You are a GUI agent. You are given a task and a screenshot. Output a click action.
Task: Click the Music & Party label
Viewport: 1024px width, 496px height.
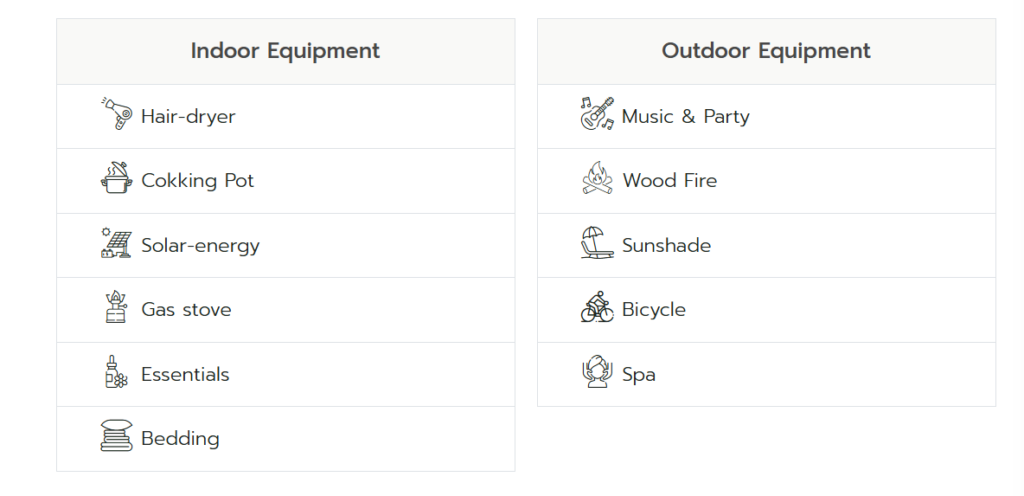pos(685,116)
